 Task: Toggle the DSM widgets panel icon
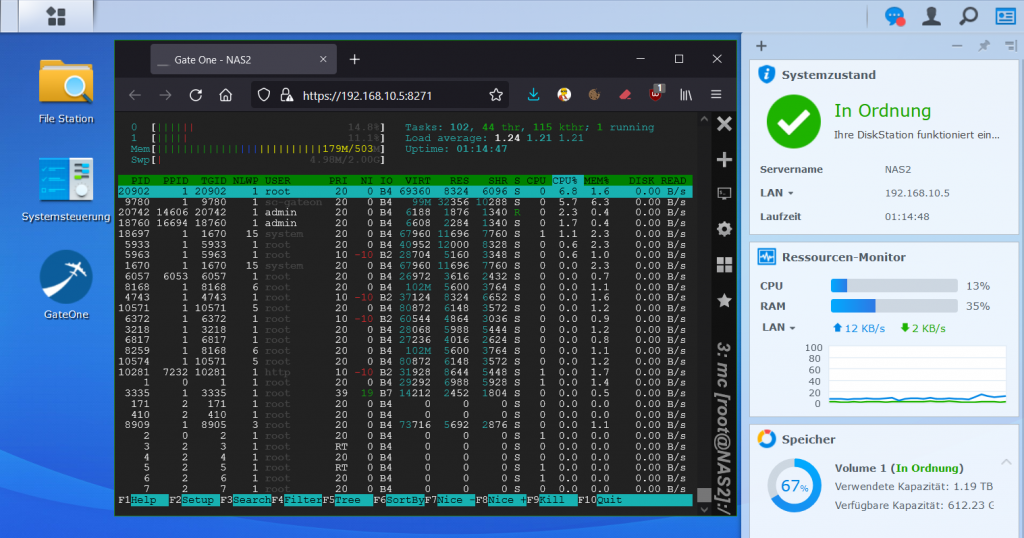coord(1004,16)
